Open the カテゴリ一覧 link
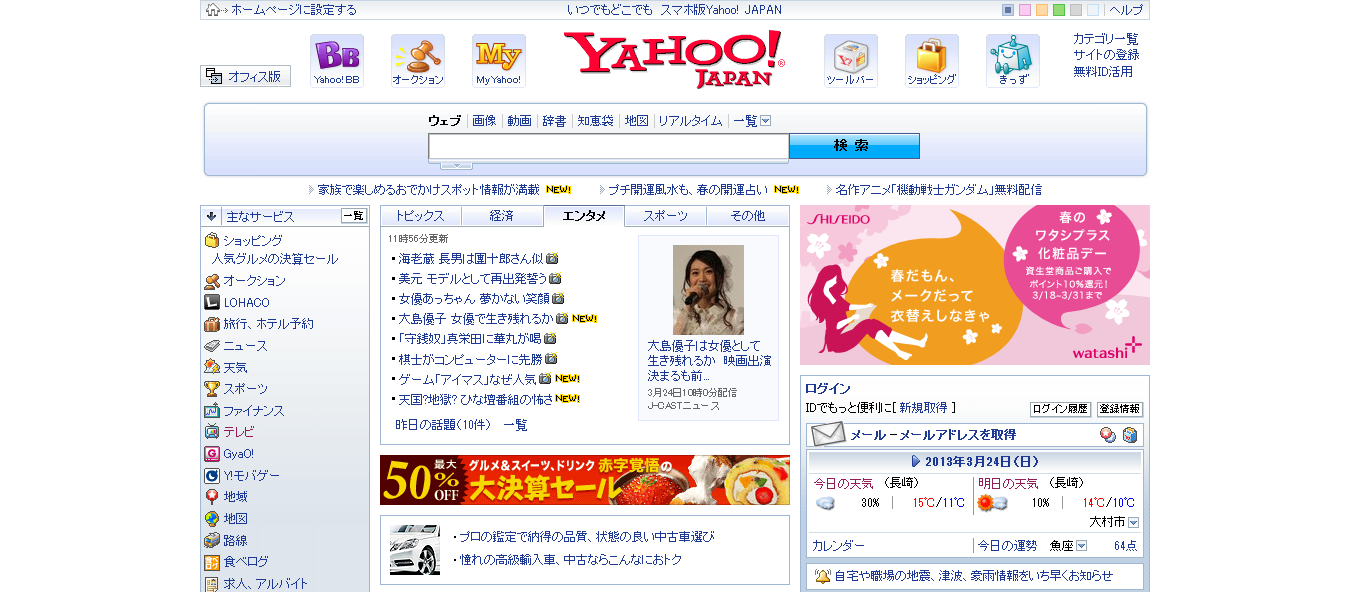The image size is (1349, 592). [1106, 39]
